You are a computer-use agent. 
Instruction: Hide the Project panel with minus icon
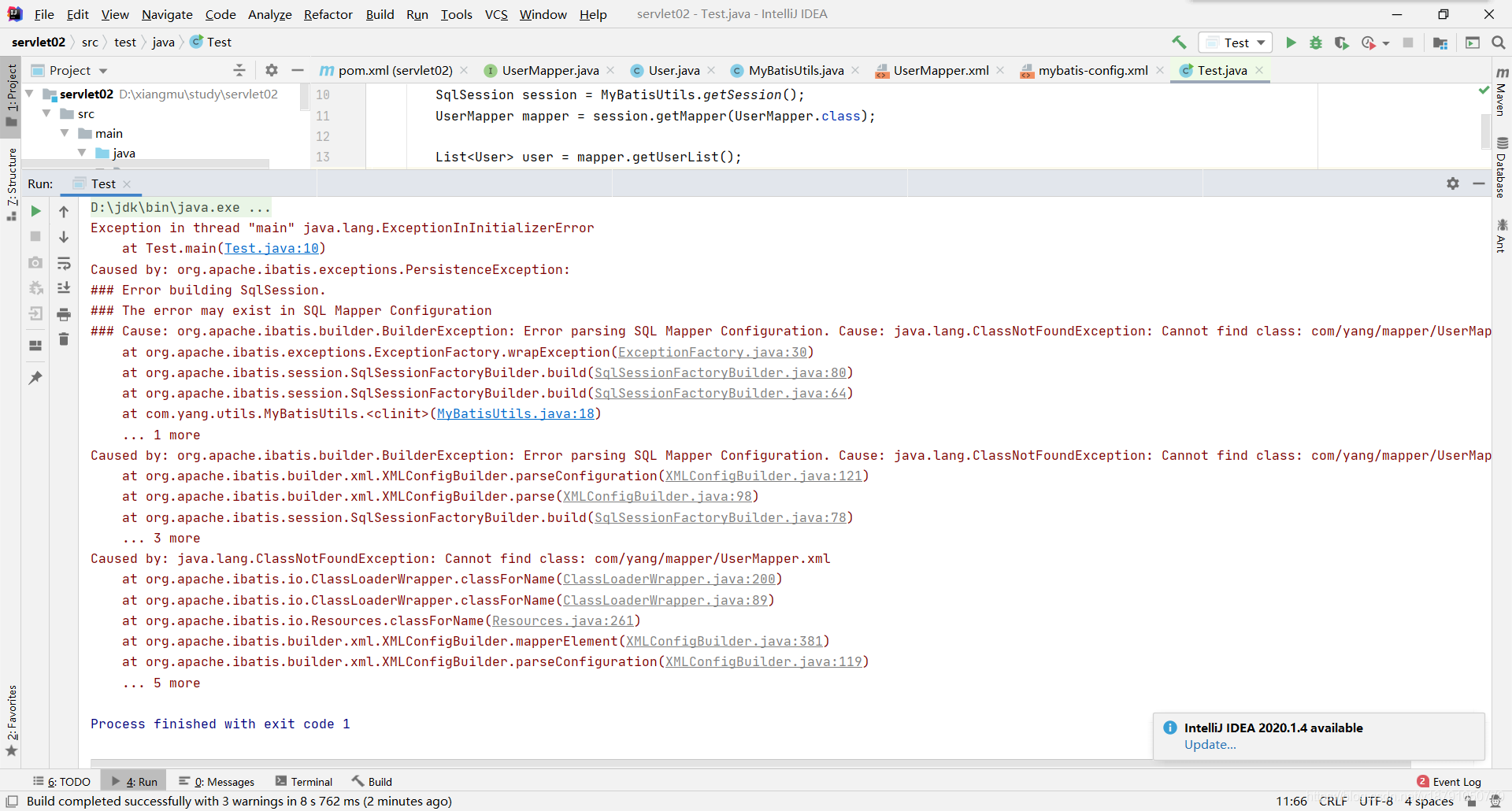coord(298,70)
